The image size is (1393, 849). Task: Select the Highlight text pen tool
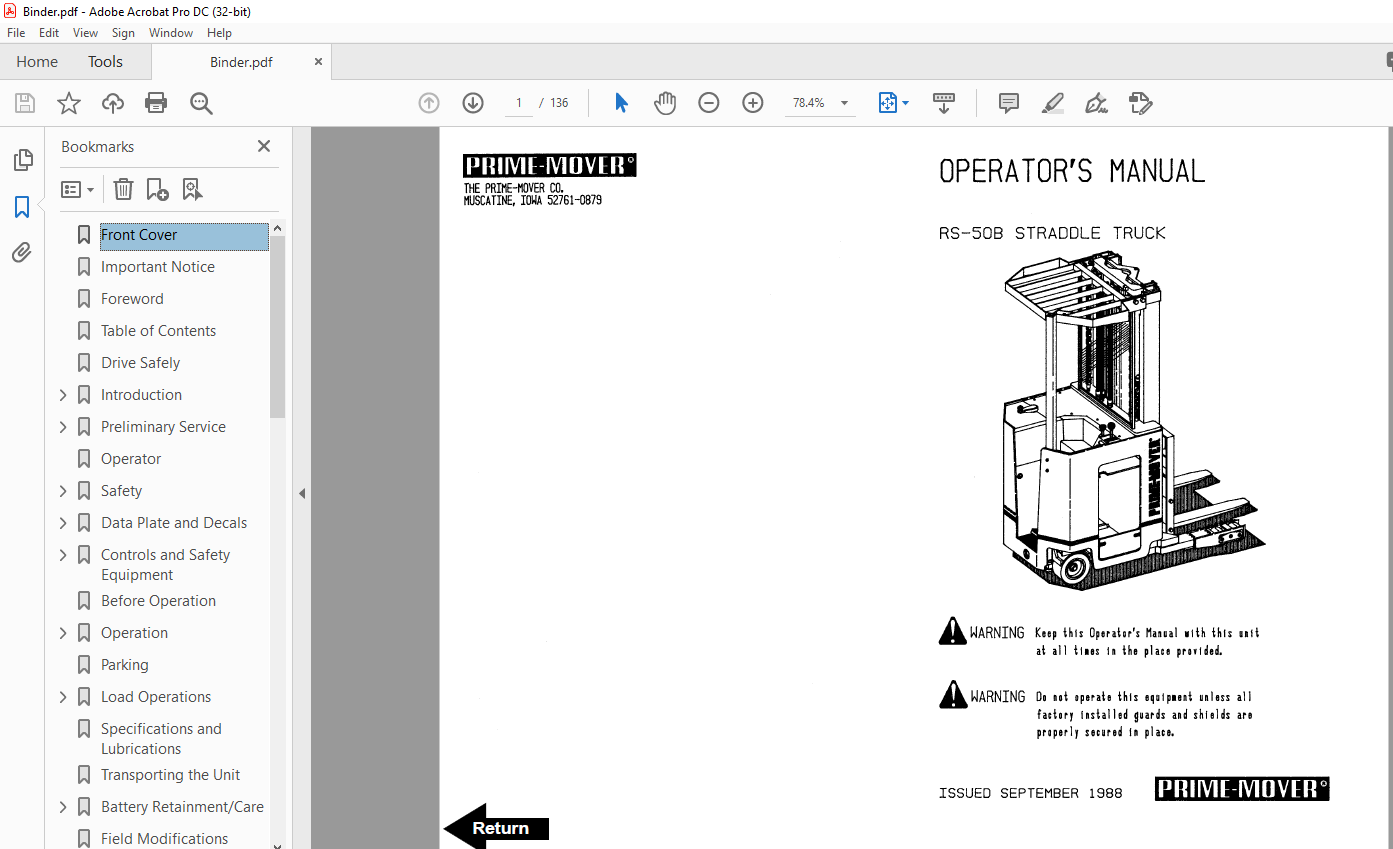[1053, 103]
